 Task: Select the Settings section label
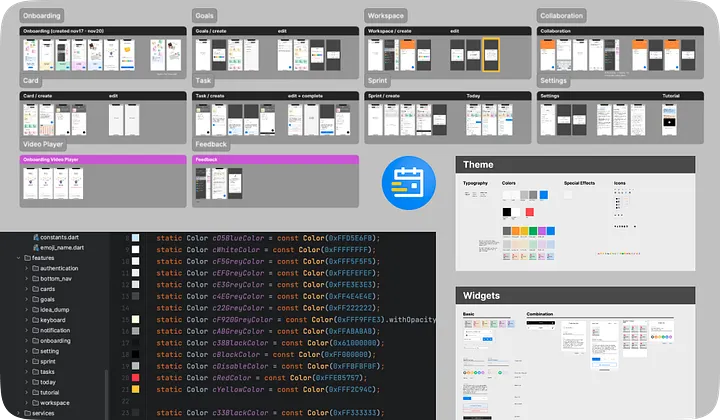point(553,80)
